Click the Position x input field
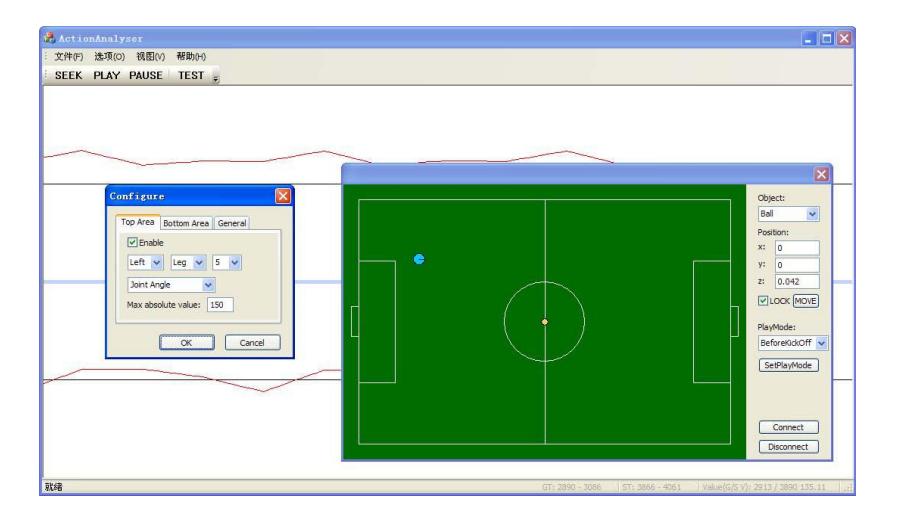The image size is (899, 517). (x=797, y=248)
